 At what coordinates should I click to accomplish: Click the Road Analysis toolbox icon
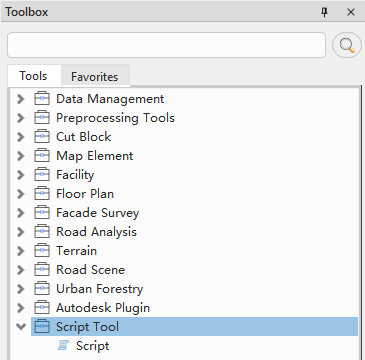point(42,232)
